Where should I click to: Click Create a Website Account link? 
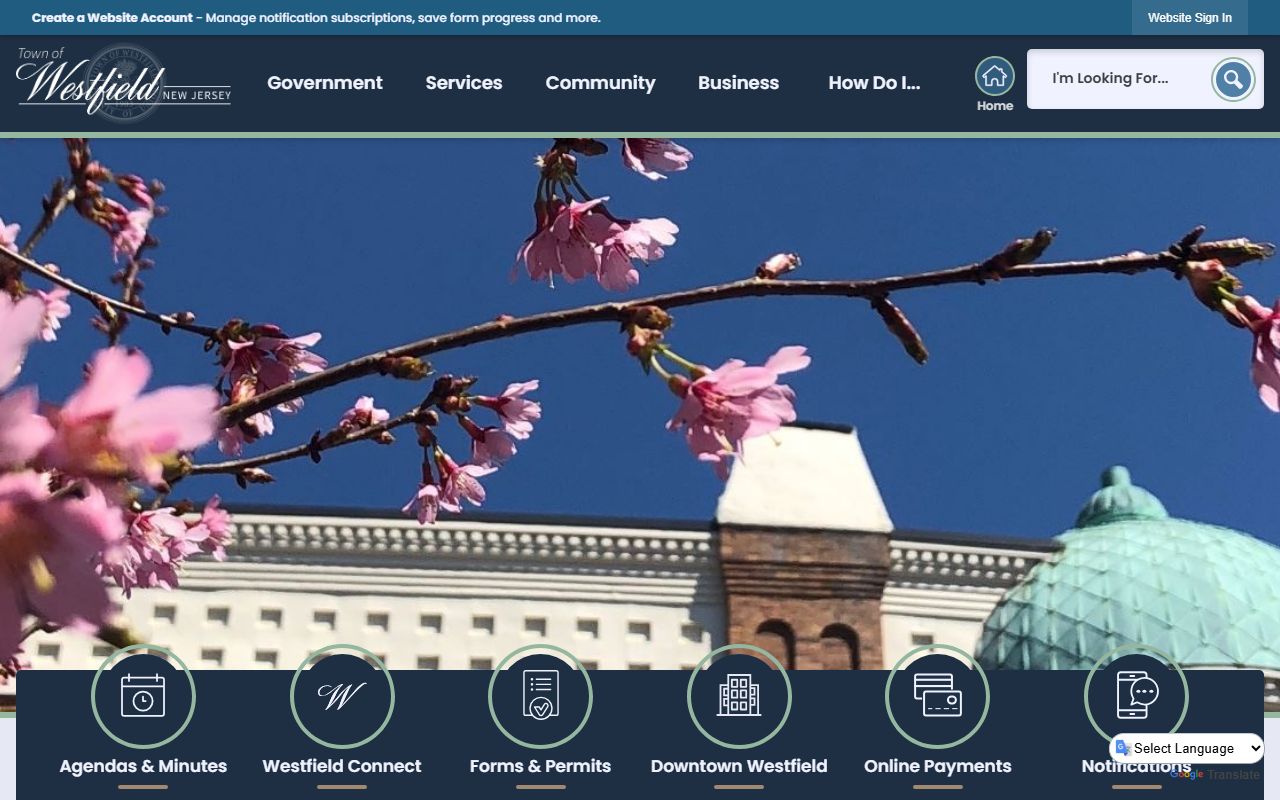[112, 18]
